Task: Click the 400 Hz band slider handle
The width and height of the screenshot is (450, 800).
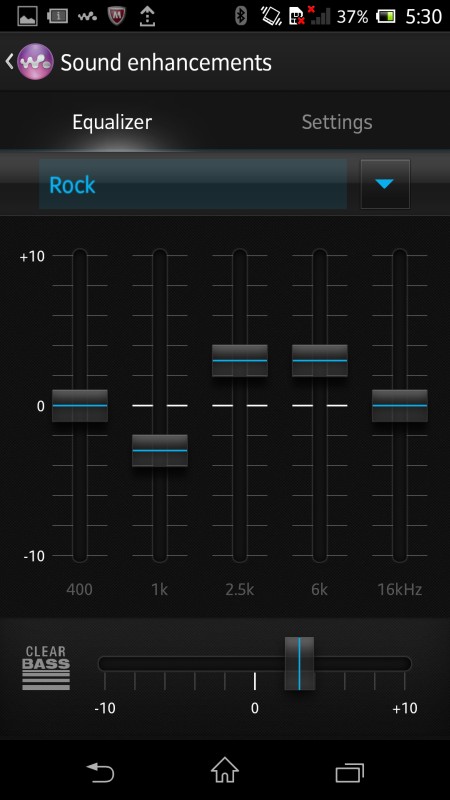Action: pyautogui.click(x=80, y=406)
